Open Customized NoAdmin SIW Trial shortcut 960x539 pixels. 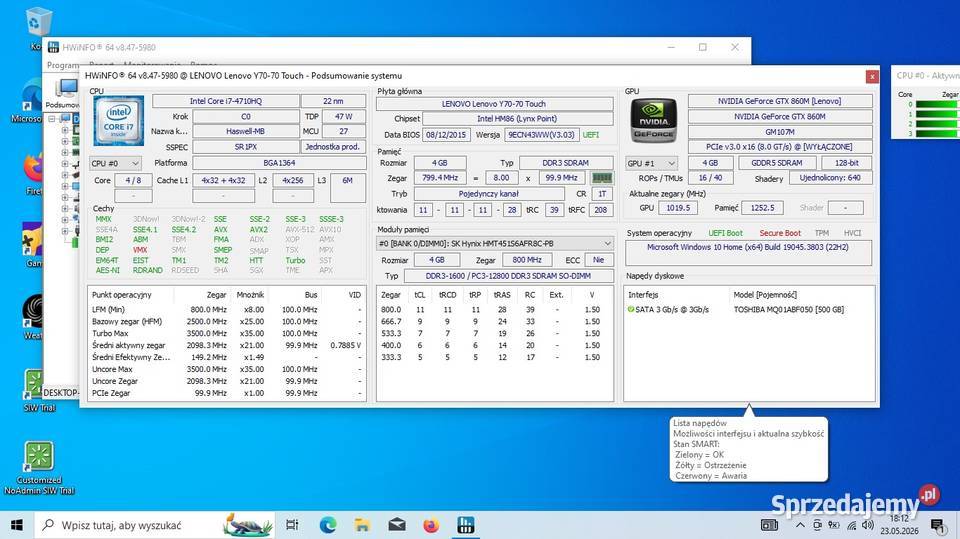(x=39, y=467)
